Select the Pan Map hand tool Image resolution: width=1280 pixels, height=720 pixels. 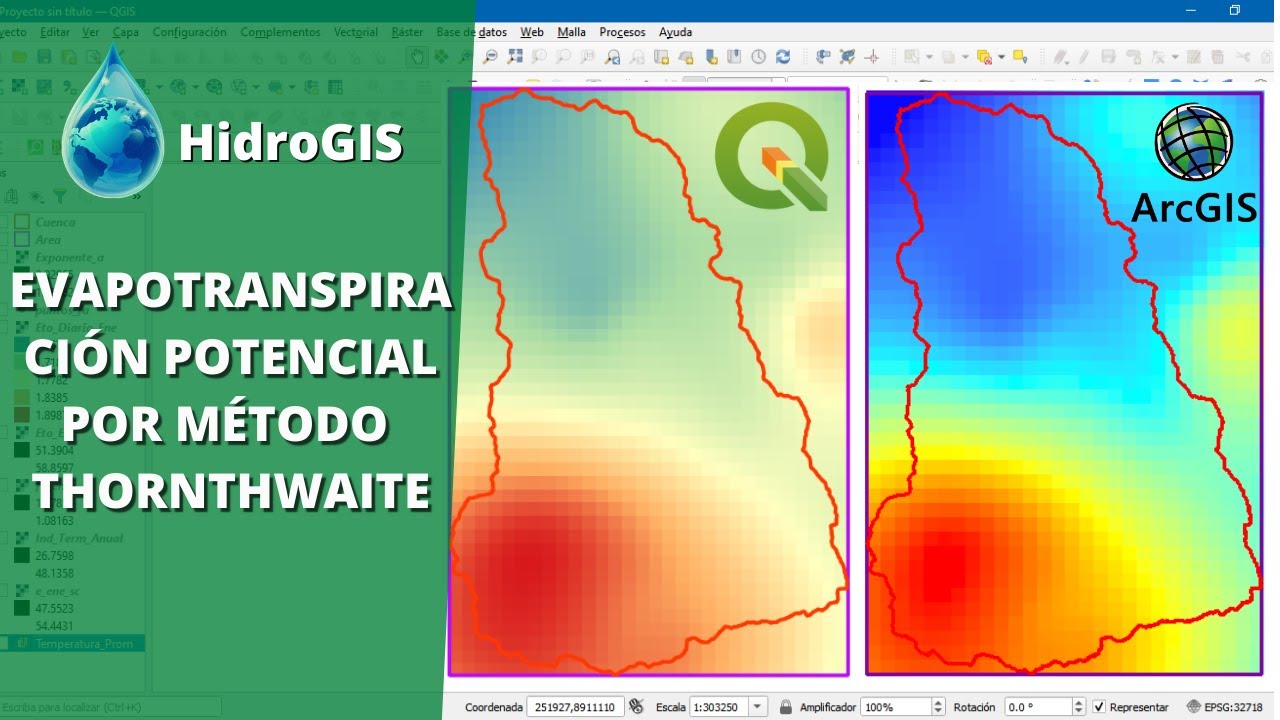(418, 57)
